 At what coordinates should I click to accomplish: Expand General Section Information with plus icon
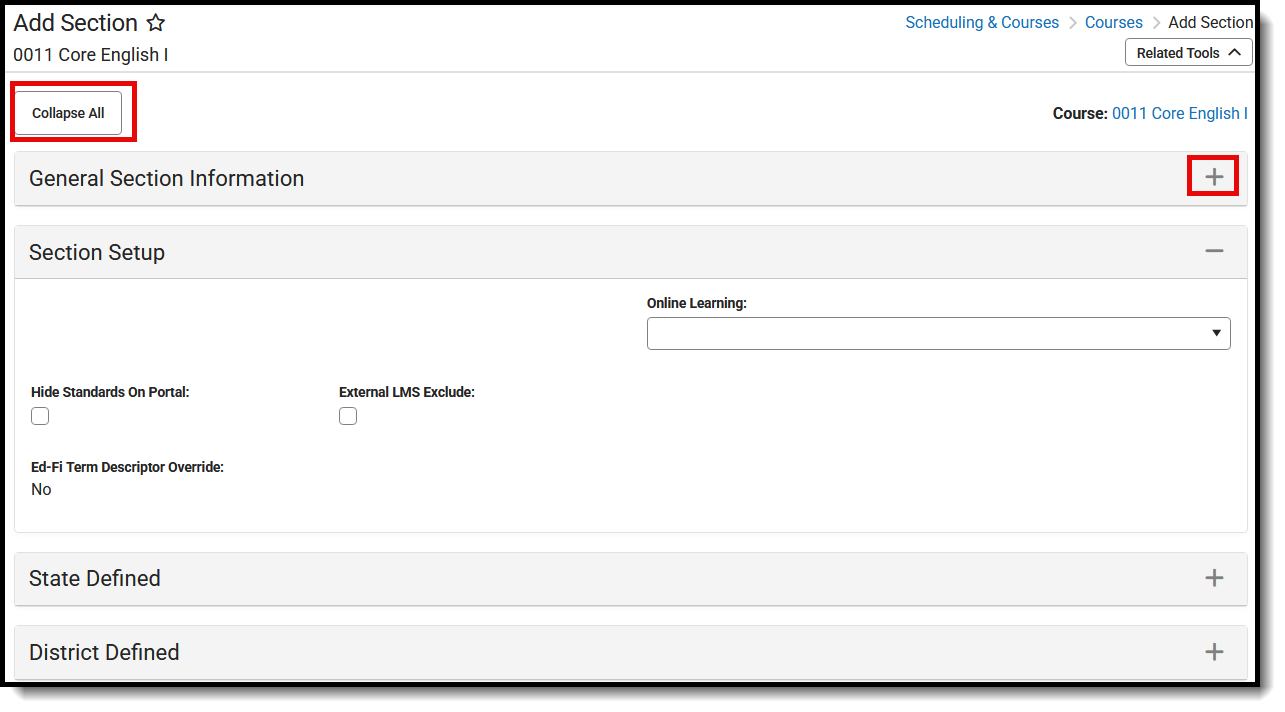click(1214, 177)
